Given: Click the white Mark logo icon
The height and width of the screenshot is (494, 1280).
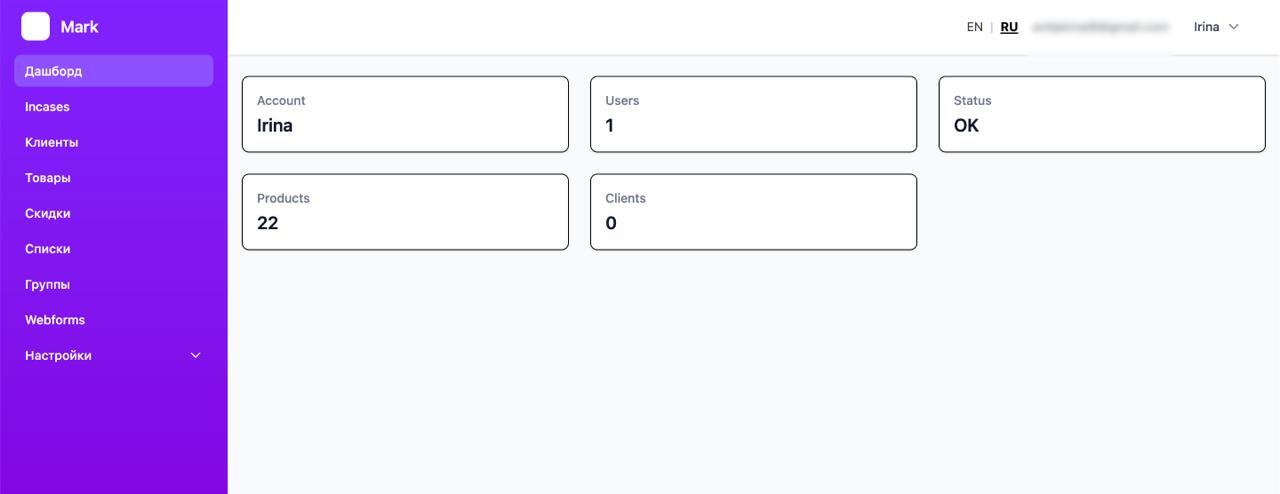Looking at the screenshot, I should (x=35, y=27).
